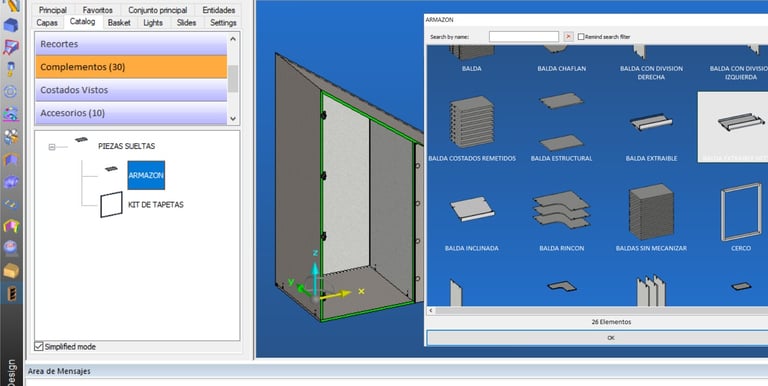Image resolution: width=768 pixels, height=386 pixels.
Task: Click the red and blue frame tool icon
Action: tap(11, 47)
